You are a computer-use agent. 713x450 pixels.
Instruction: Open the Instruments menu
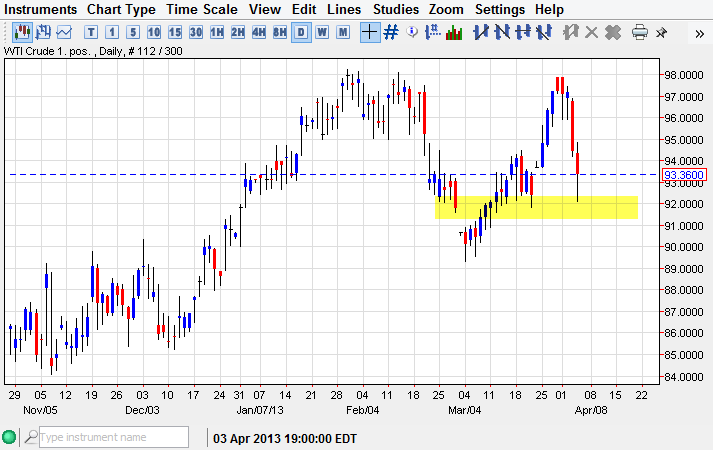click(x=41, y=9)
